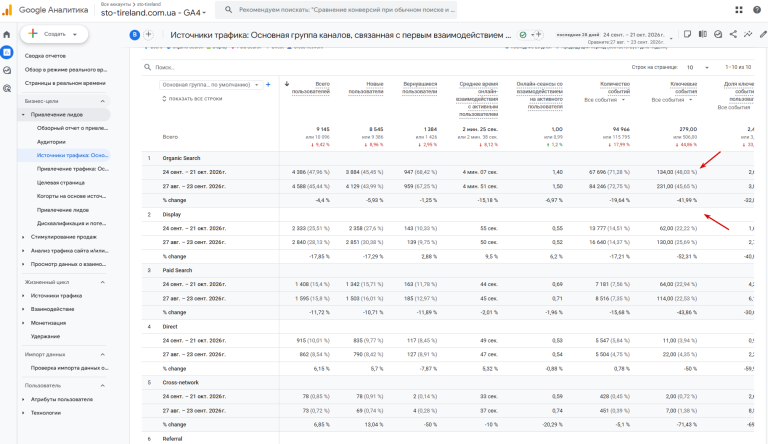
Task: Click the Cross-network row label
Action: pyautogui.click(x=180, y=383)
